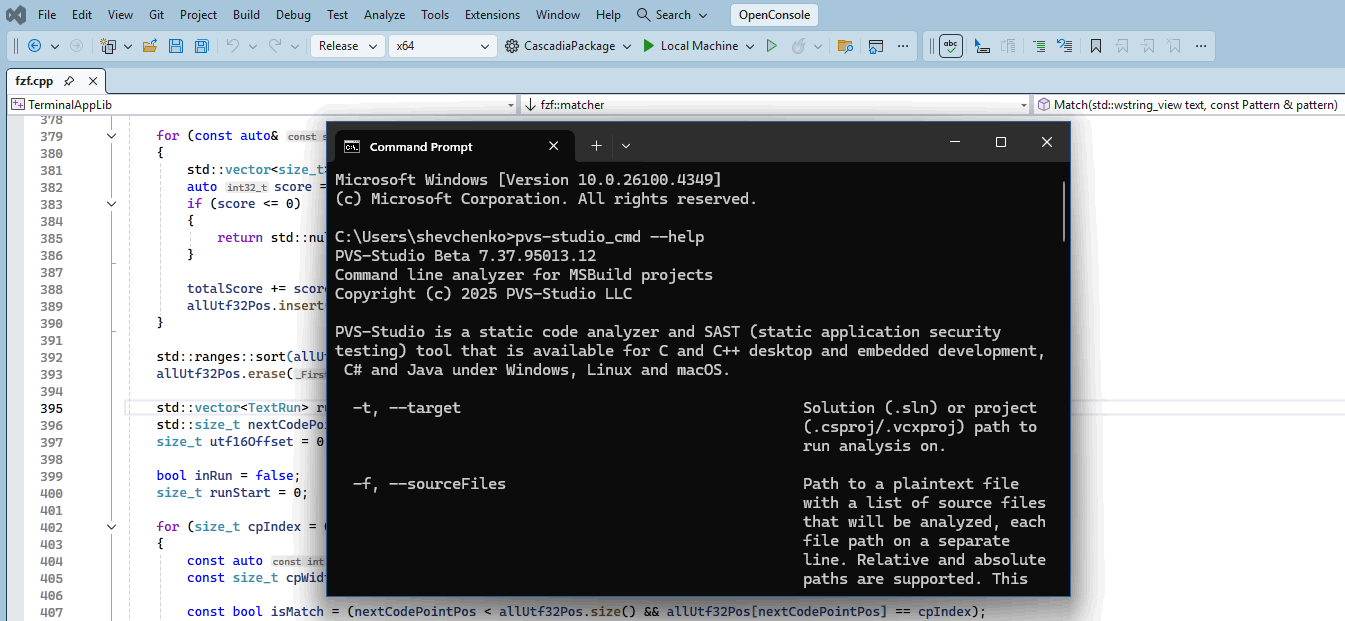This screenshot has height=621, width=1345.
Task: Click the Save All documents icon
Action: [202, 45]
